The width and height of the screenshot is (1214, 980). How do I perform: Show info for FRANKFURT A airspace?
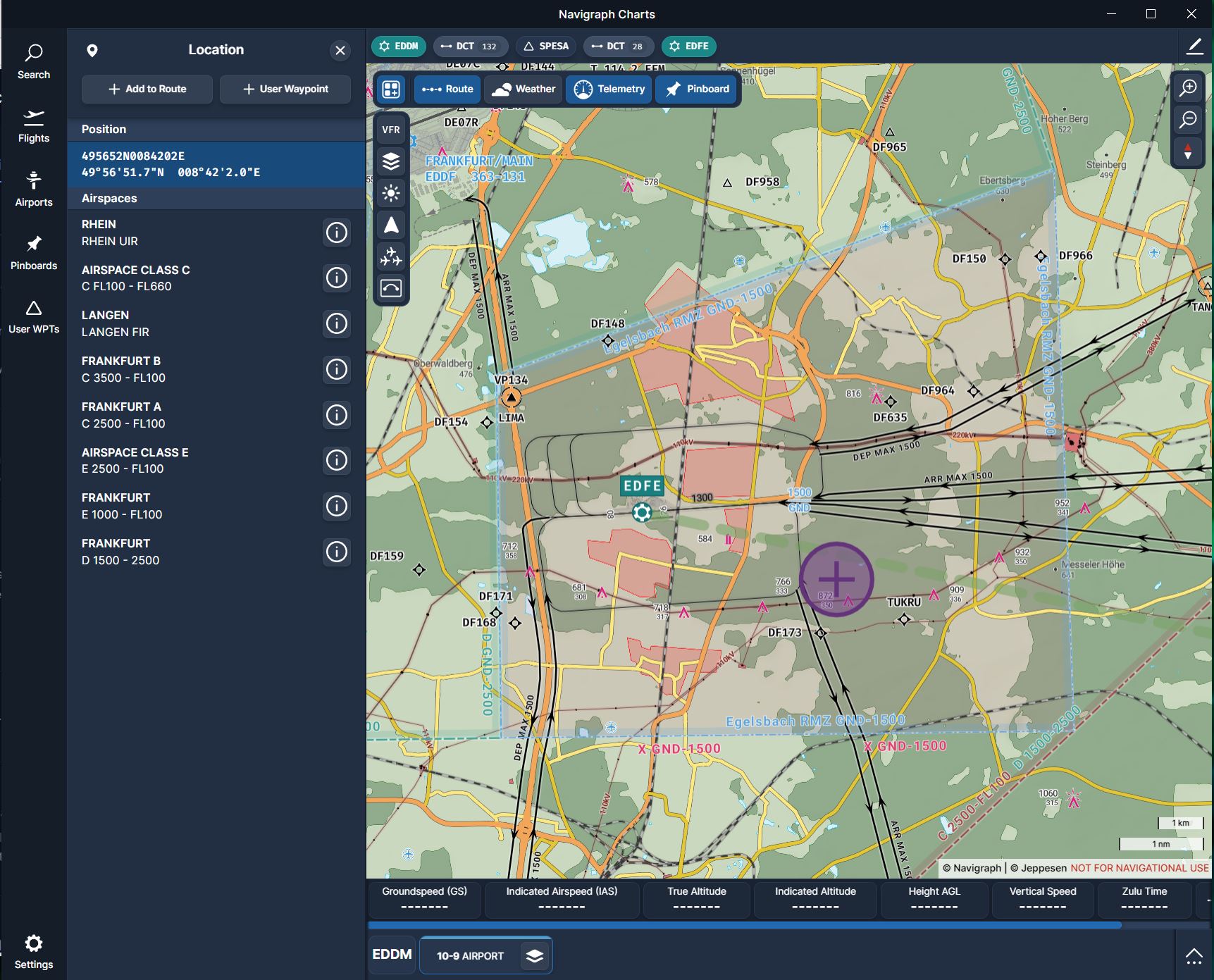[337, 415]
